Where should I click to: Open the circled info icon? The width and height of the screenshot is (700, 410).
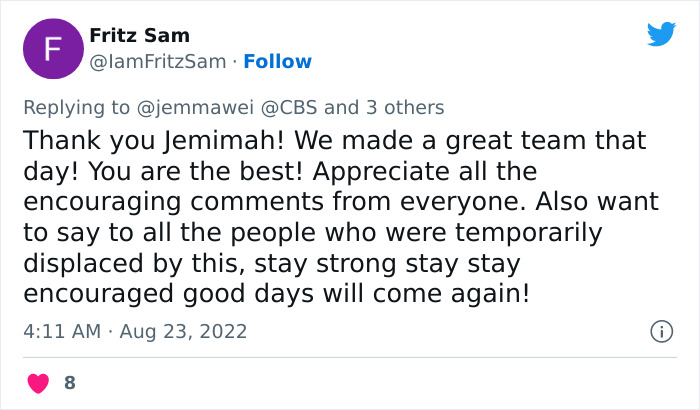pyautogui.click(x=660, y=331)
